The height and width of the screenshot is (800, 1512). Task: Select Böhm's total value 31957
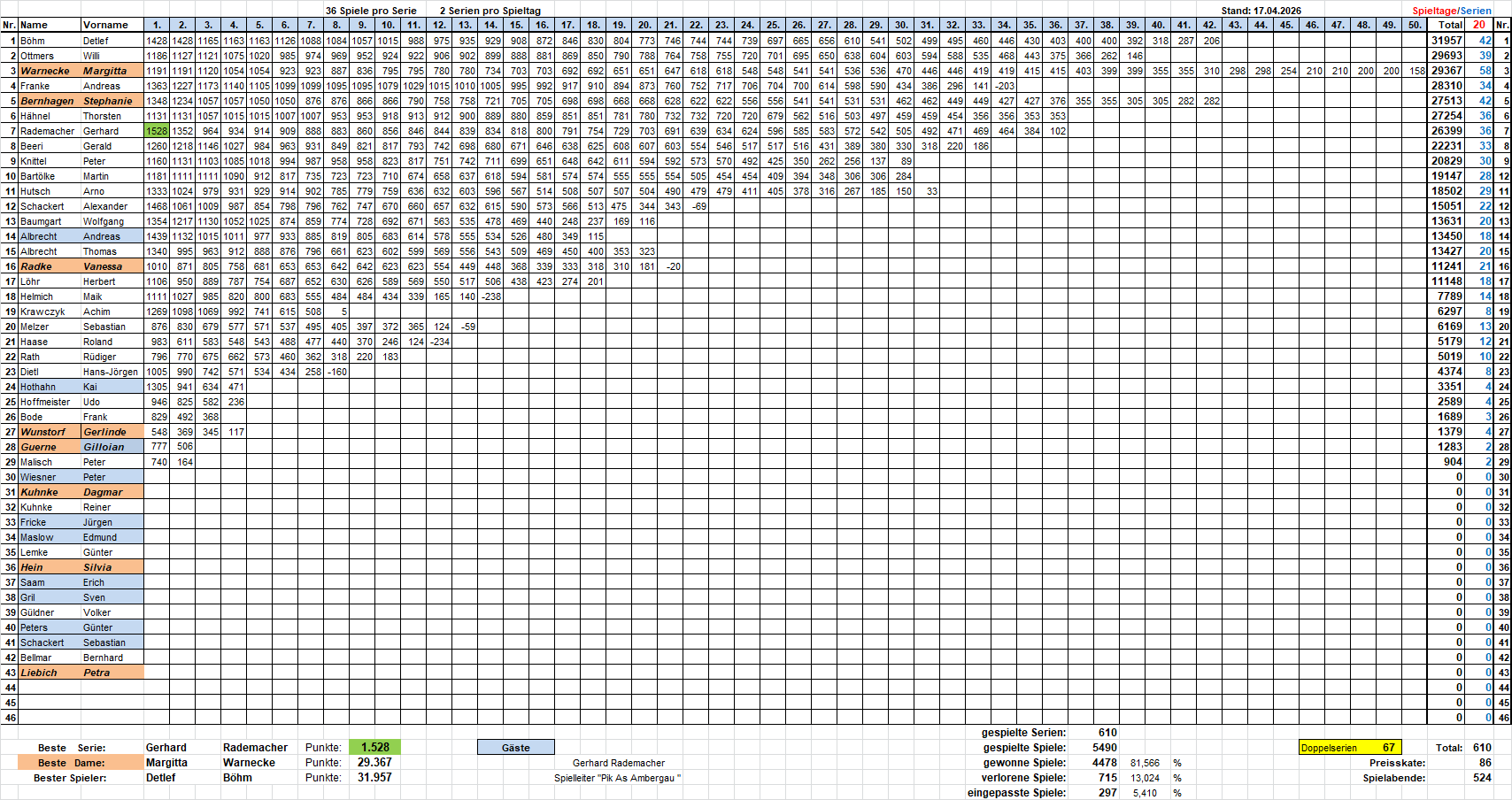point(1447,41)
